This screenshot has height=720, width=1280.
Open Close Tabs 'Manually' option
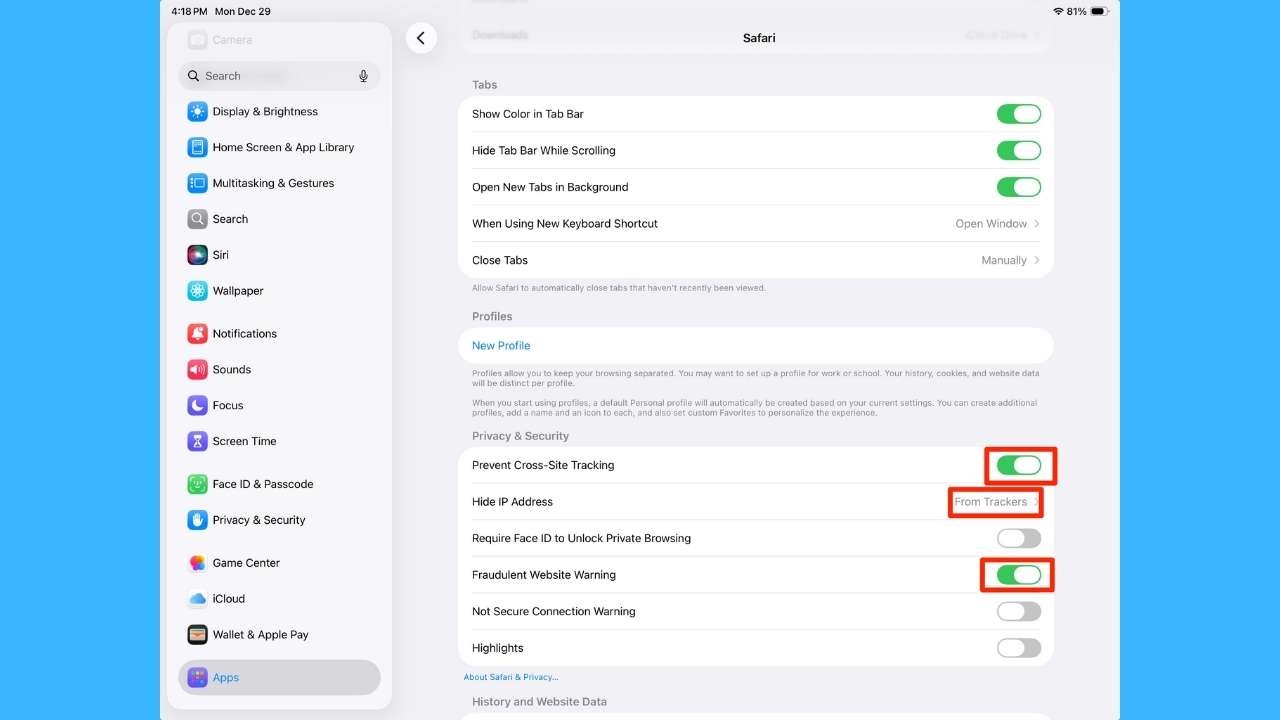coord(1011,260)
